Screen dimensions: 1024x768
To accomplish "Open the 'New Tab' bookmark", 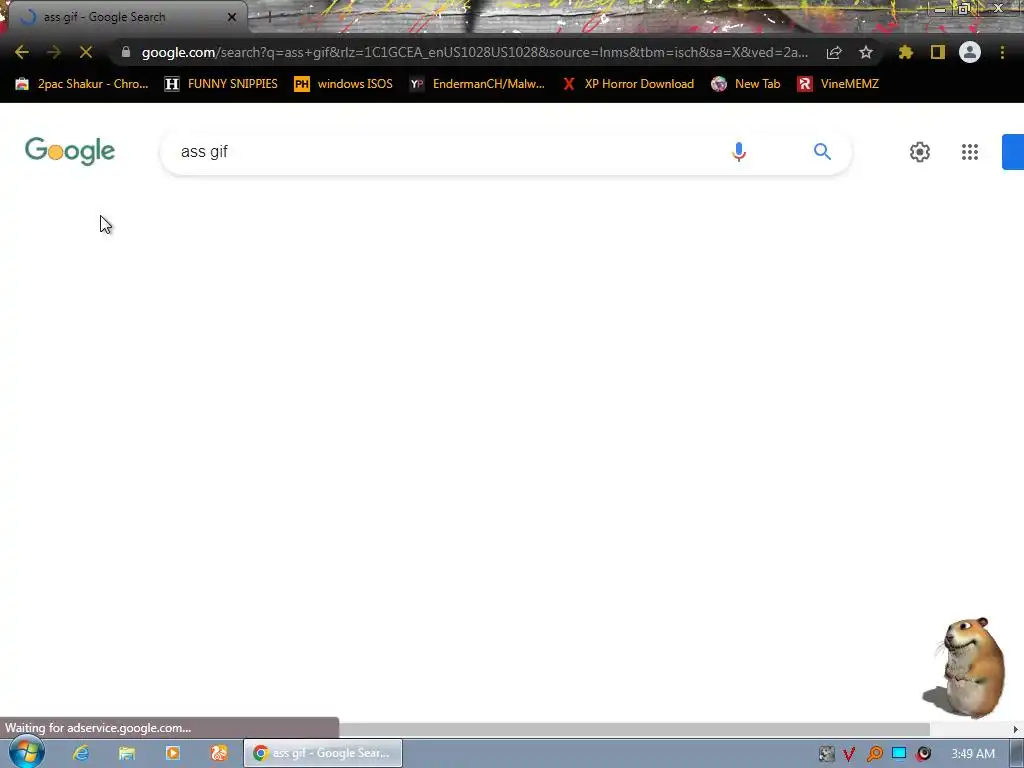I will (746, 84).
